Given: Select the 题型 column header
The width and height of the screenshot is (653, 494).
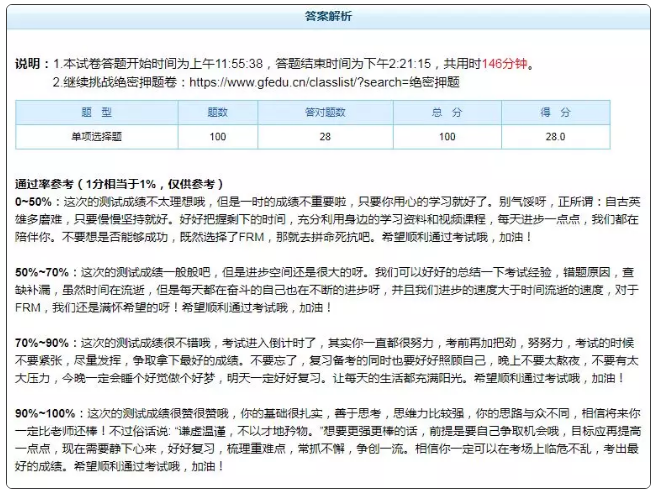Looking at the screenshot, I should click(97, 112).
